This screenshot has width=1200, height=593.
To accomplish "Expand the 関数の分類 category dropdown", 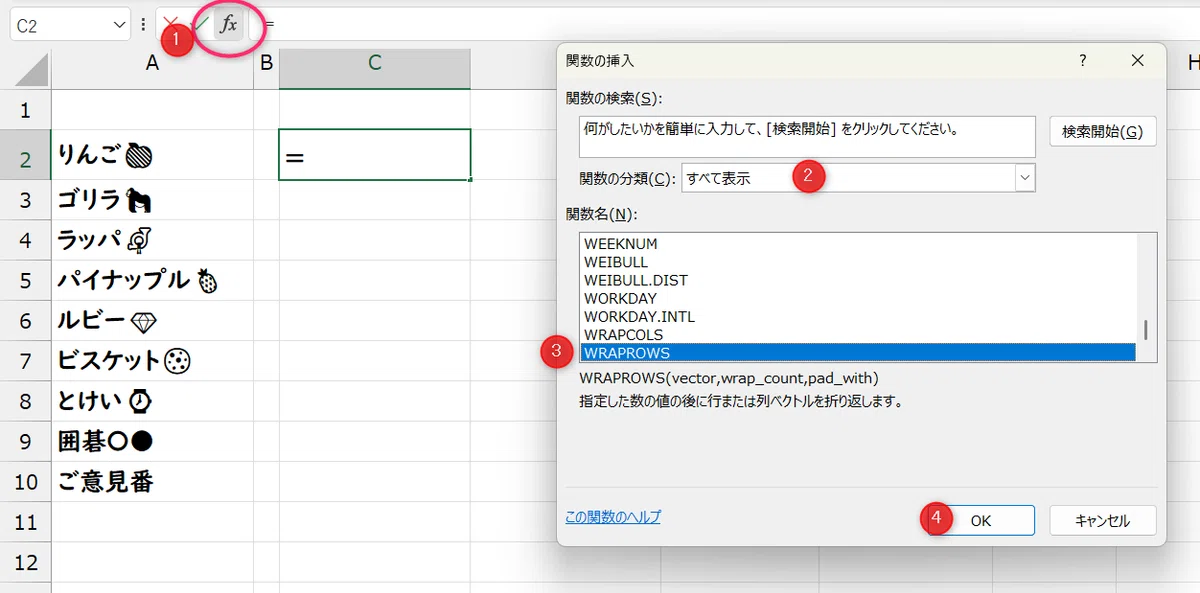I will coord(1025,178).
